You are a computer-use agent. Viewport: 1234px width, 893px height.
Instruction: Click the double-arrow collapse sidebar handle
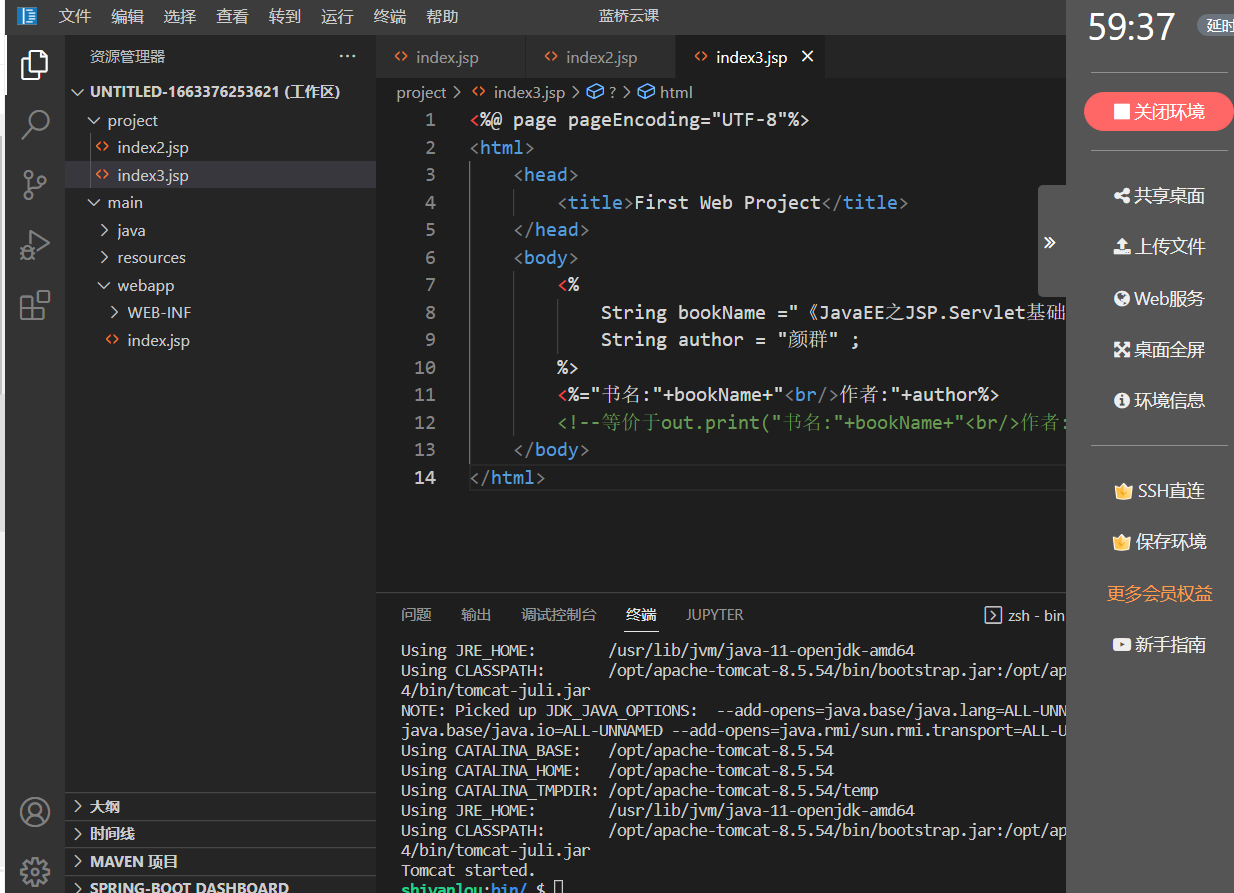click(x=1050, y=242)
